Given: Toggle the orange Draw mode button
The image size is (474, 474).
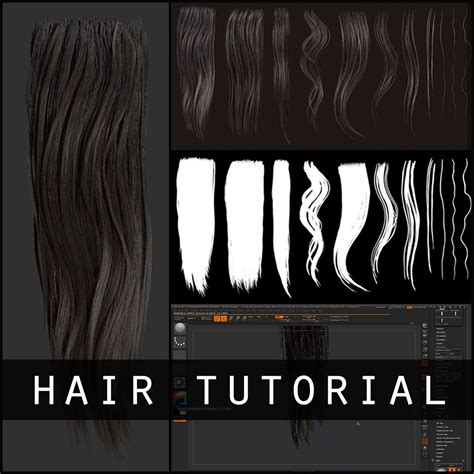Looking at the screenshot, I should [x=224, y=318].
